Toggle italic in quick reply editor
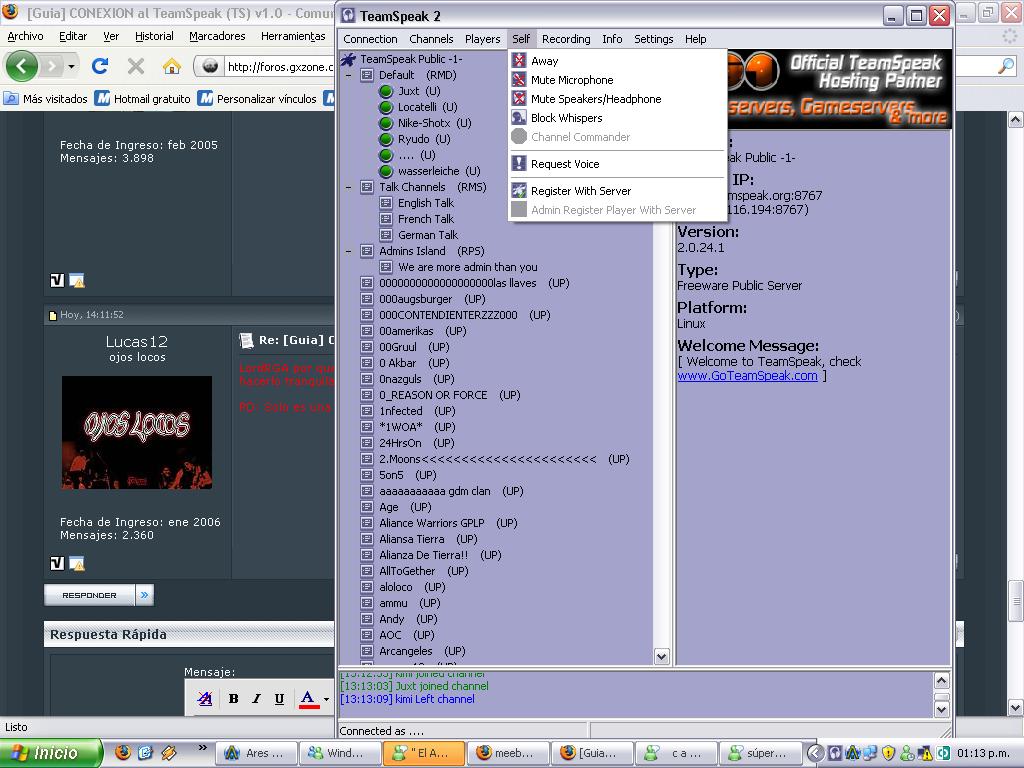Viewport: 1024px width, 768px height. click(x=256, y=699)
